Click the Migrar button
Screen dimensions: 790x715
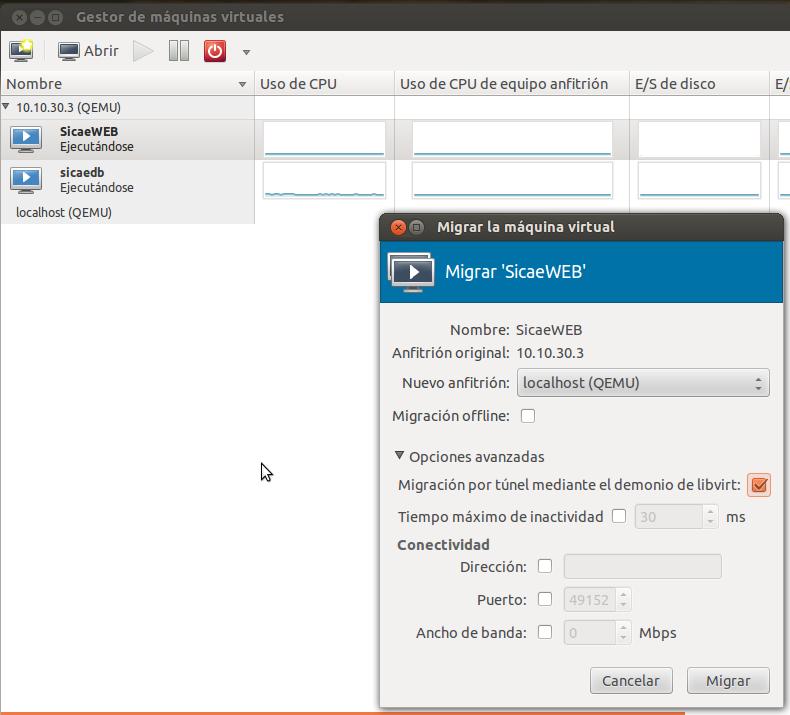[x=728, y=681]
